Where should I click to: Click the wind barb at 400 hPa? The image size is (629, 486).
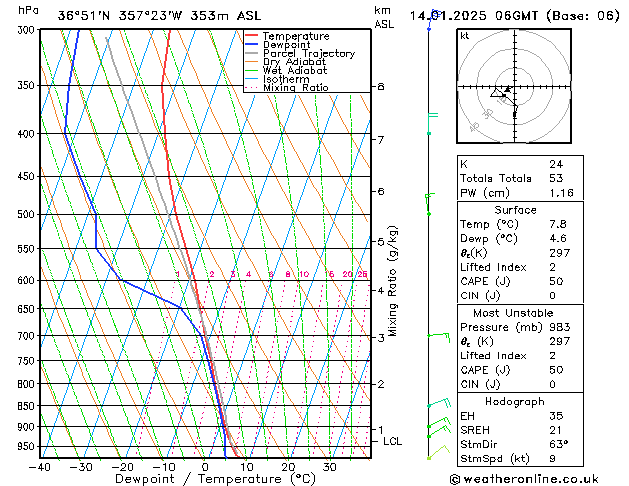(x=432, y=124)
